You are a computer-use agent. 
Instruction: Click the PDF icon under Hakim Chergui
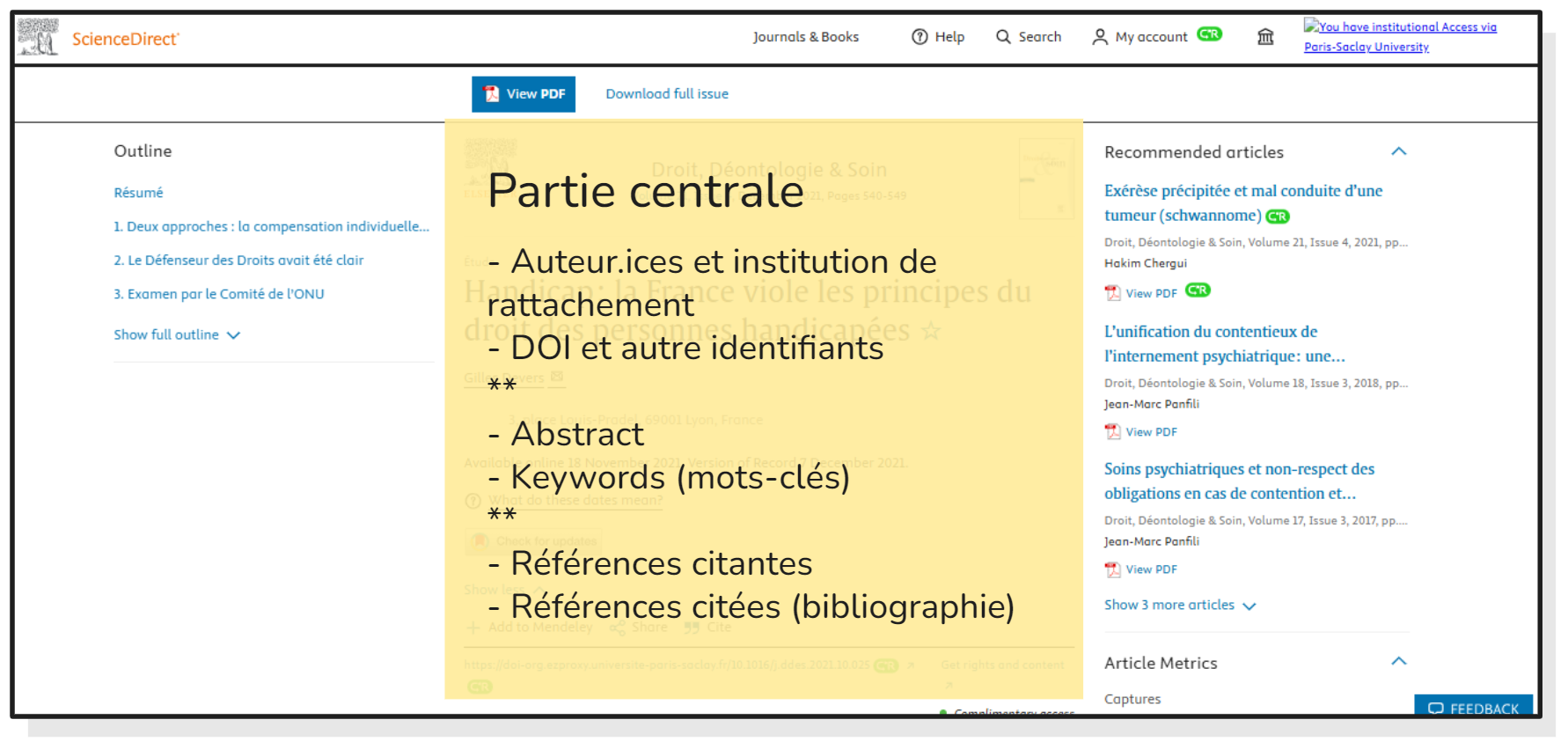click(1113, 293)
